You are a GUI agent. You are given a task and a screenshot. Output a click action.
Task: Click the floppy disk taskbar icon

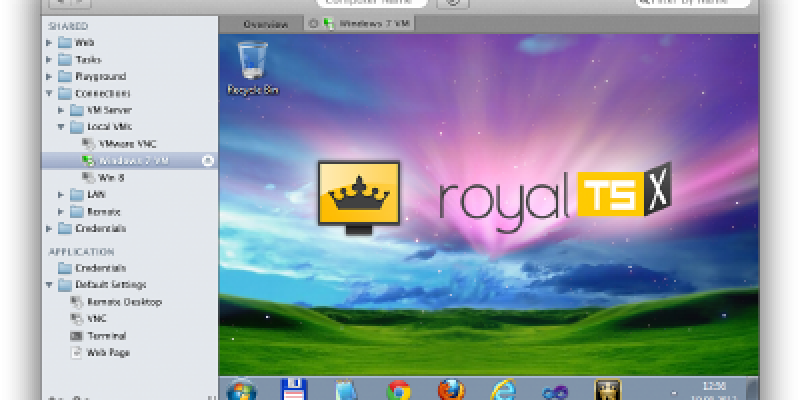coord(295,390)
